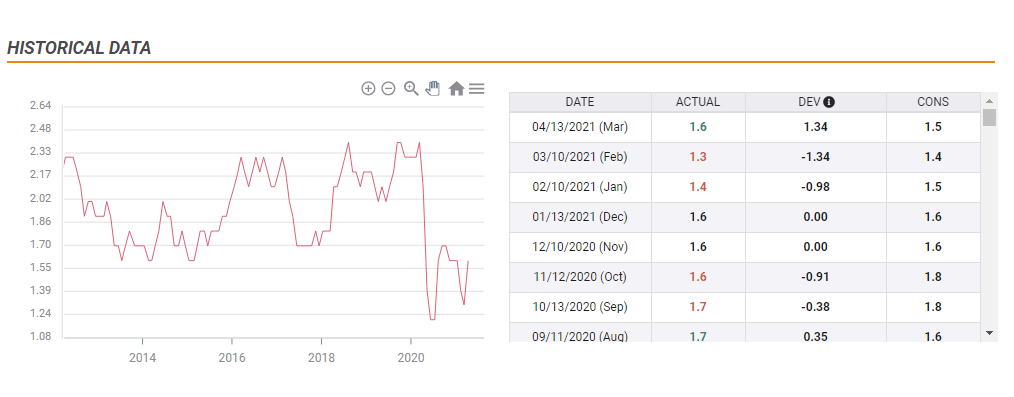Click the table scrollbar up arrow
This screenshot has height=397, width=1014.
pyautogui.click(x=989, y=102)
